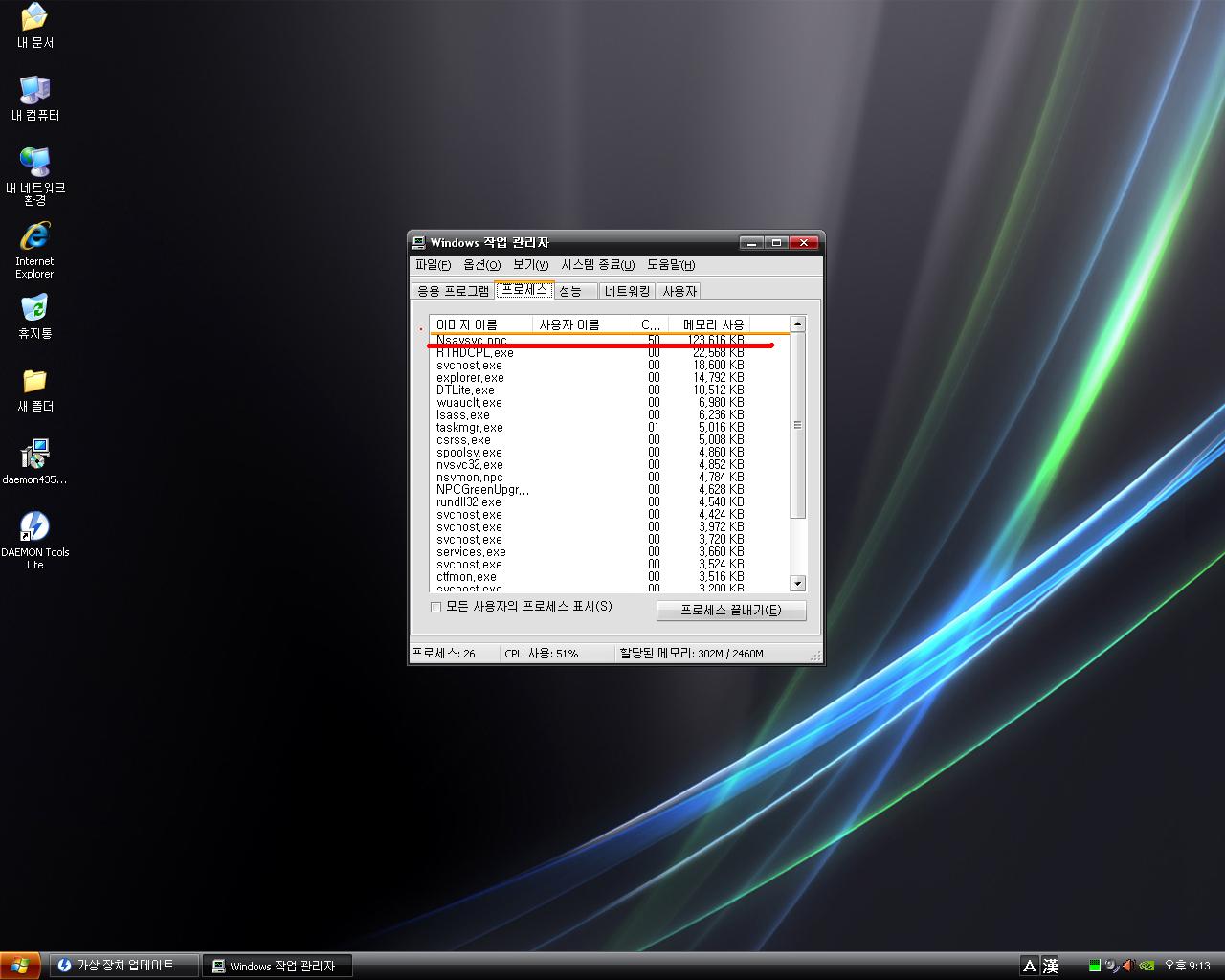Select the explorer.exe process row

[x=609, y=378]
